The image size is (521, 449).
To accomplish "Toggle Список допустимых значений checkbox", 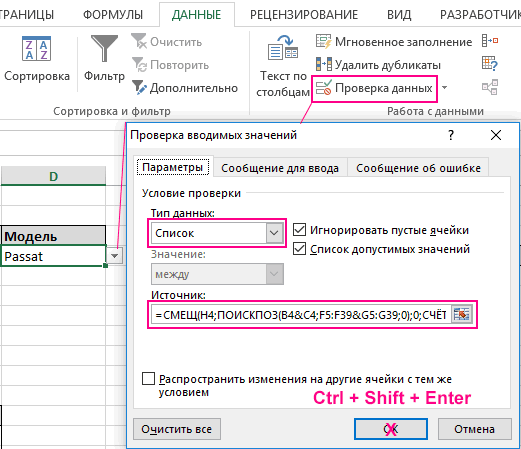I will (299, 249).
